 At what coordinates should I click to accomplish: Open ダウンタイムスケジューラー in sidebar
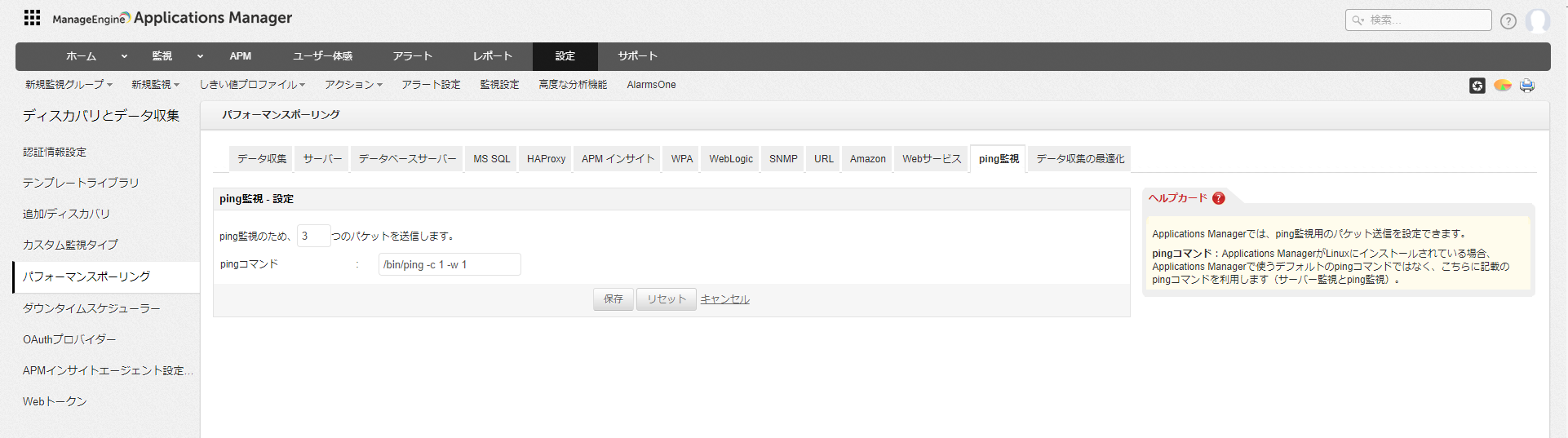click(91, 308)
